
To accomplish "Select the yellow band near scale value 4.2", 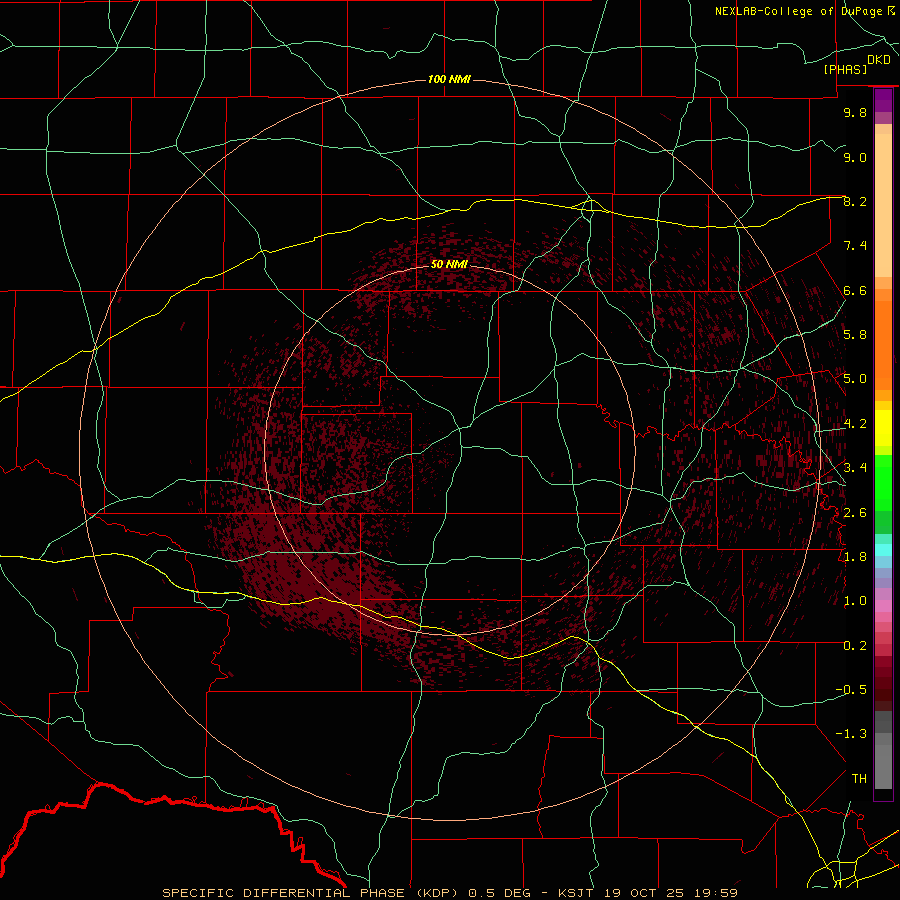I will point(883,428).
